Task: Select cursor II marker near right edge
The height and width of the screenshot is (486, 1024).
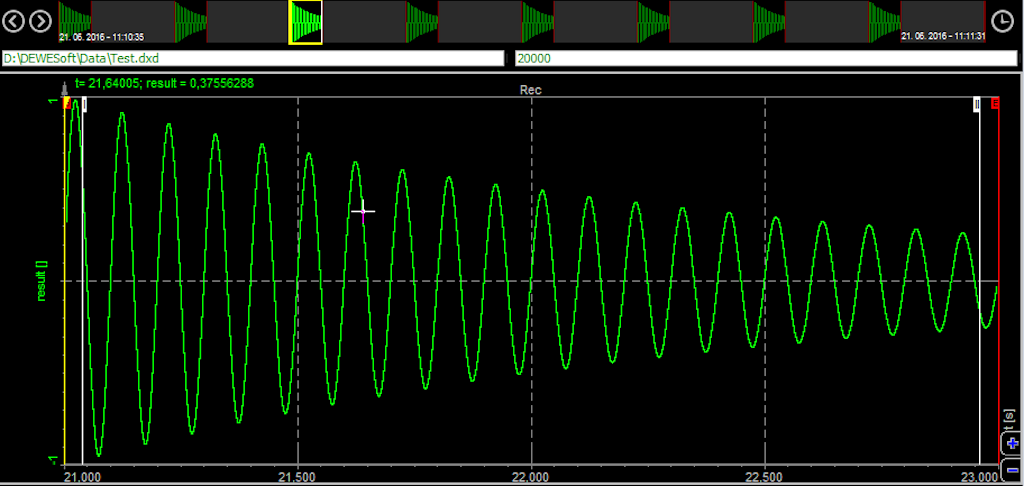Action: pyautogui.click(x=977, y=103)
